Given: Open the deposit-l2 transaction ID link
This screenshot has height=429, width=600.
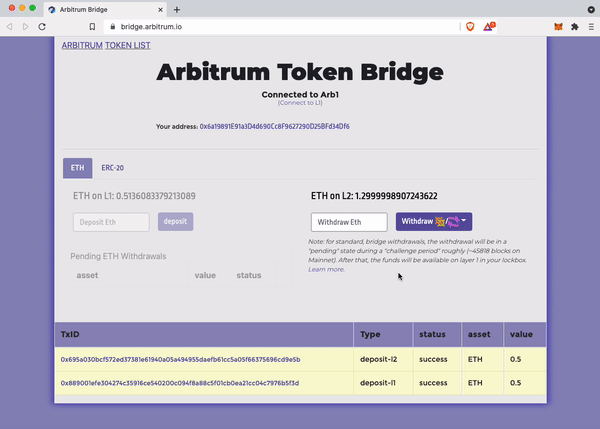Looking at the screenshot, I should point(180,359).
